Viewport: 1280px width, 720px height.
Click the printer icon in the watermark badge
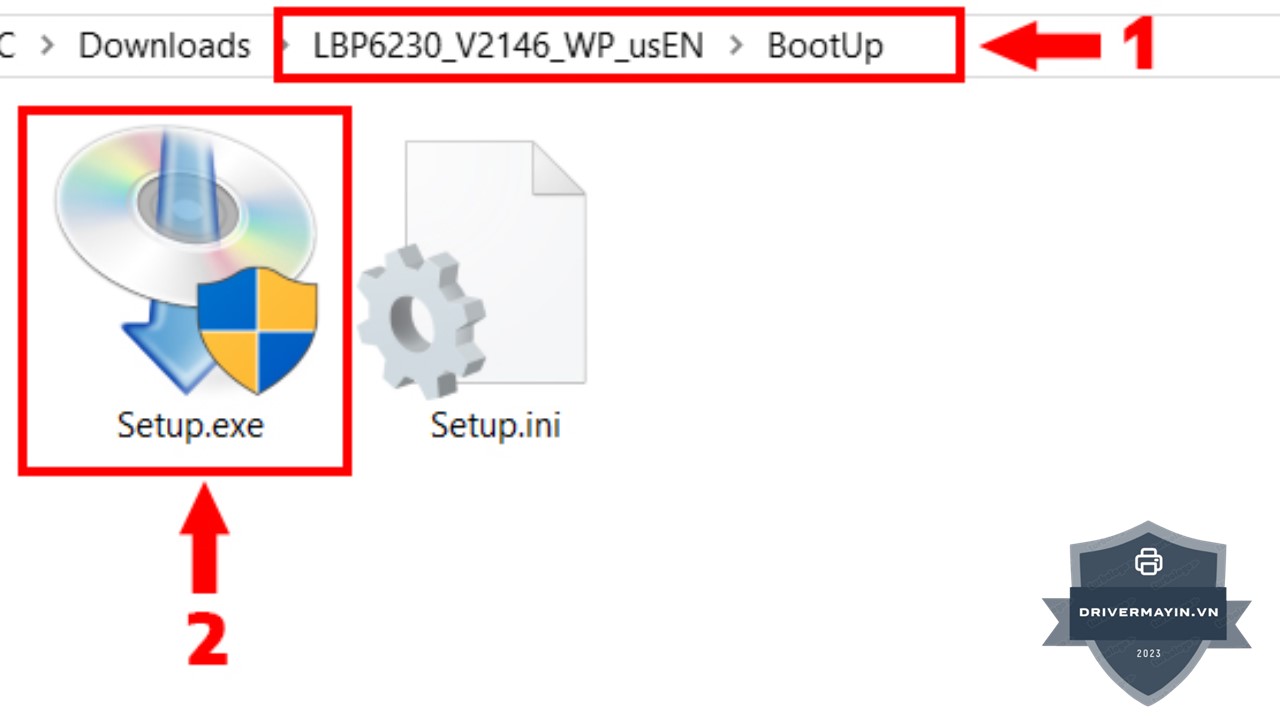pos(1148,562)
